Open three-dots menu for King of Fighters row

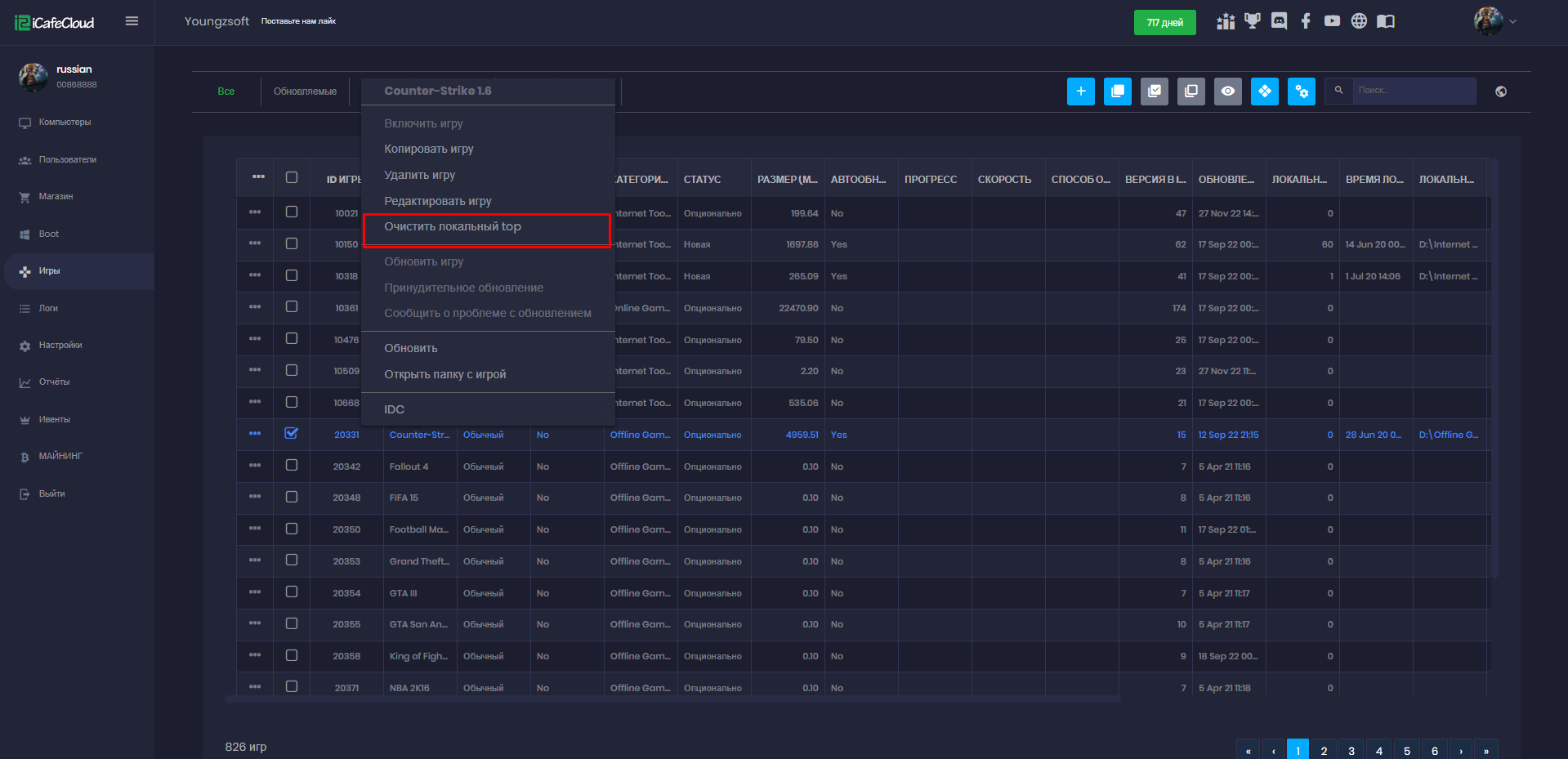point(255,654)
